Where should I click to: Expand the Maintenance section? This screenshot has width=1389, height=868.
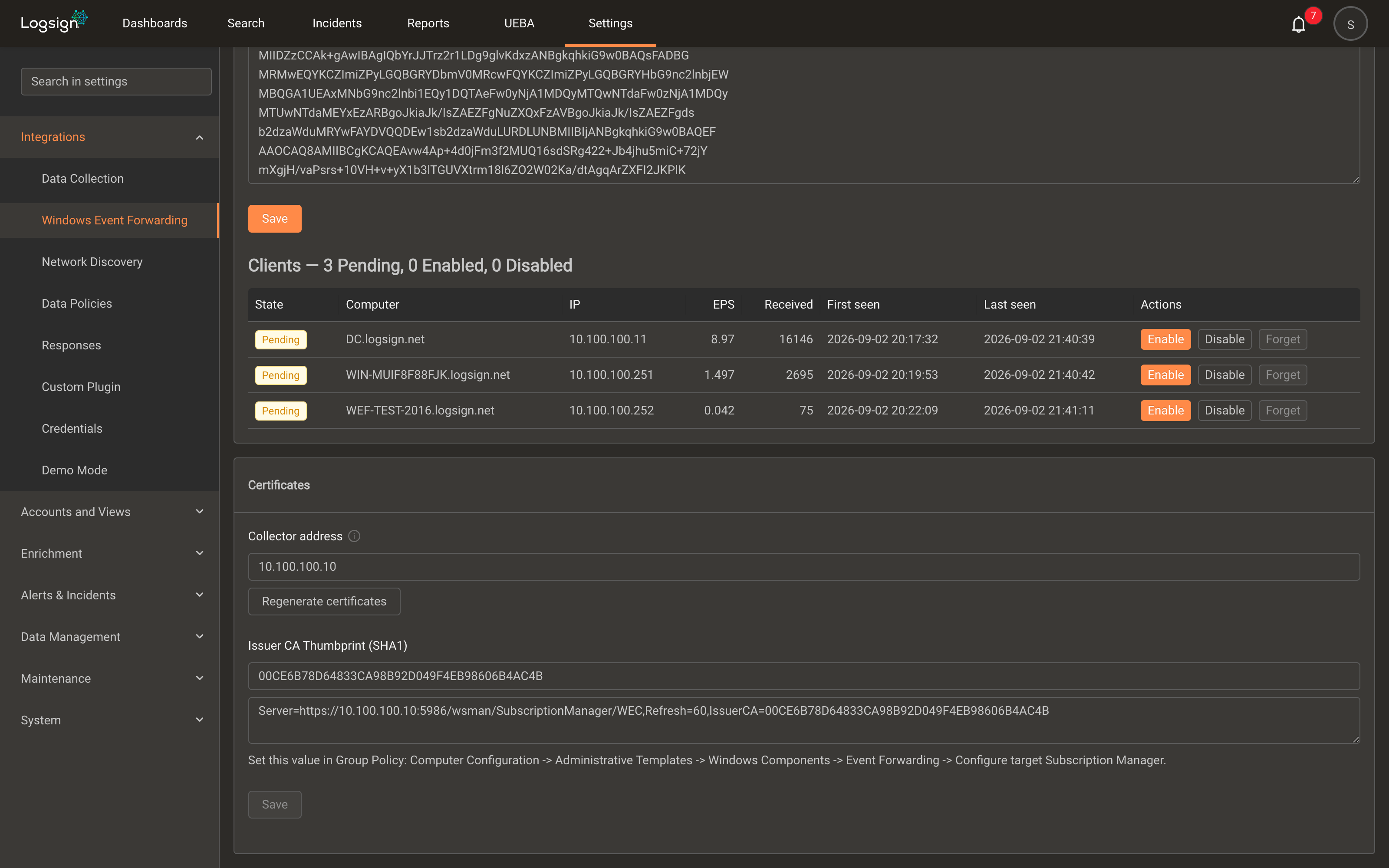pos(109,678)
